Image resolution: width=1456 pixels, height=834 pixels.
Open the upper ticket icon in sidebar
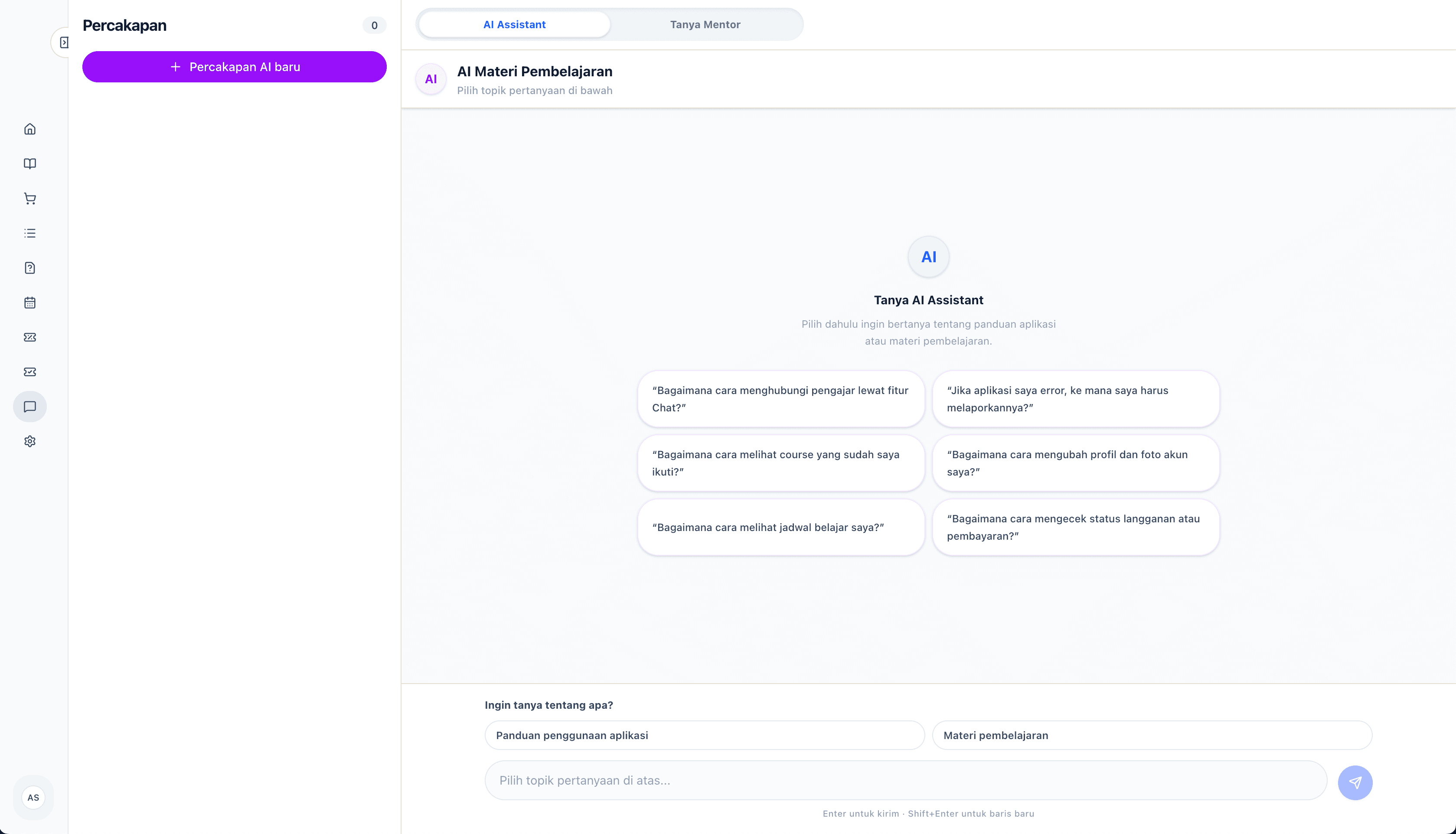click(x=30, y=337)
